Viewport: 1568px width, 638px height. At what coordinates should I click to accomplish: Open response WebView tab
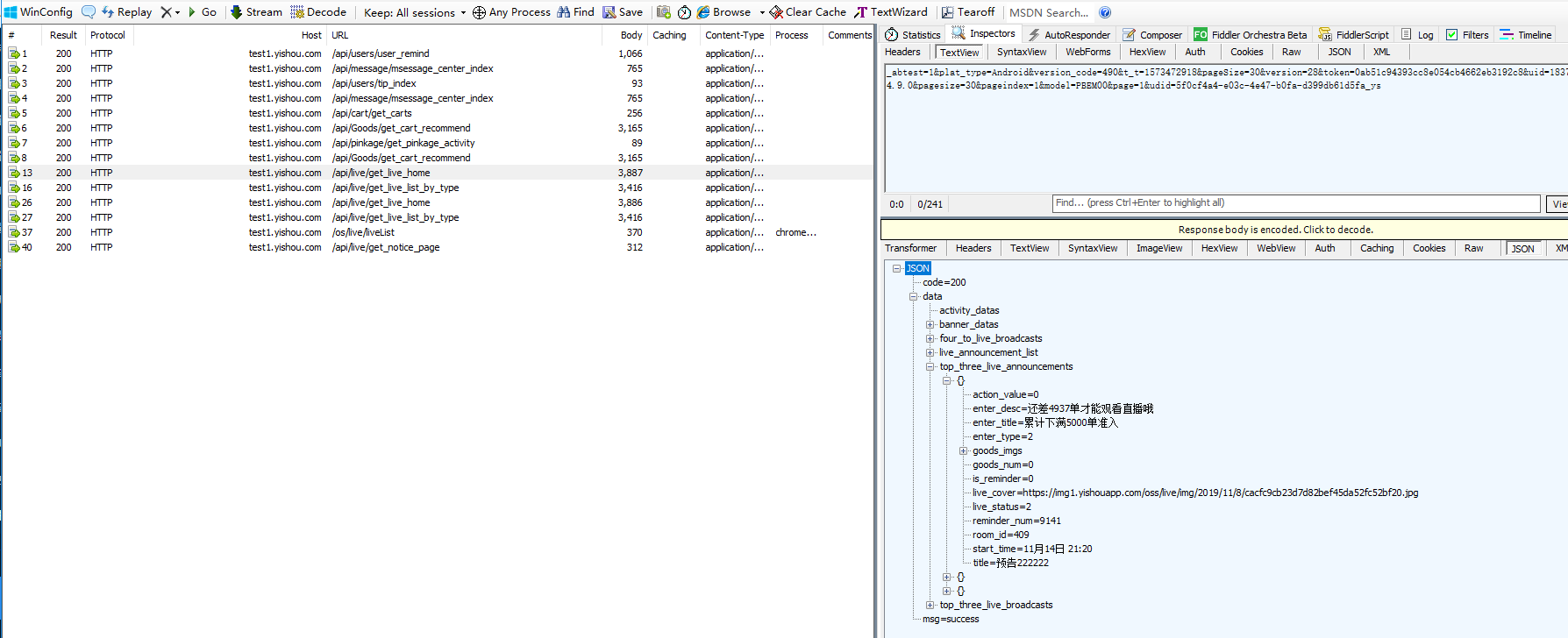1275,248
